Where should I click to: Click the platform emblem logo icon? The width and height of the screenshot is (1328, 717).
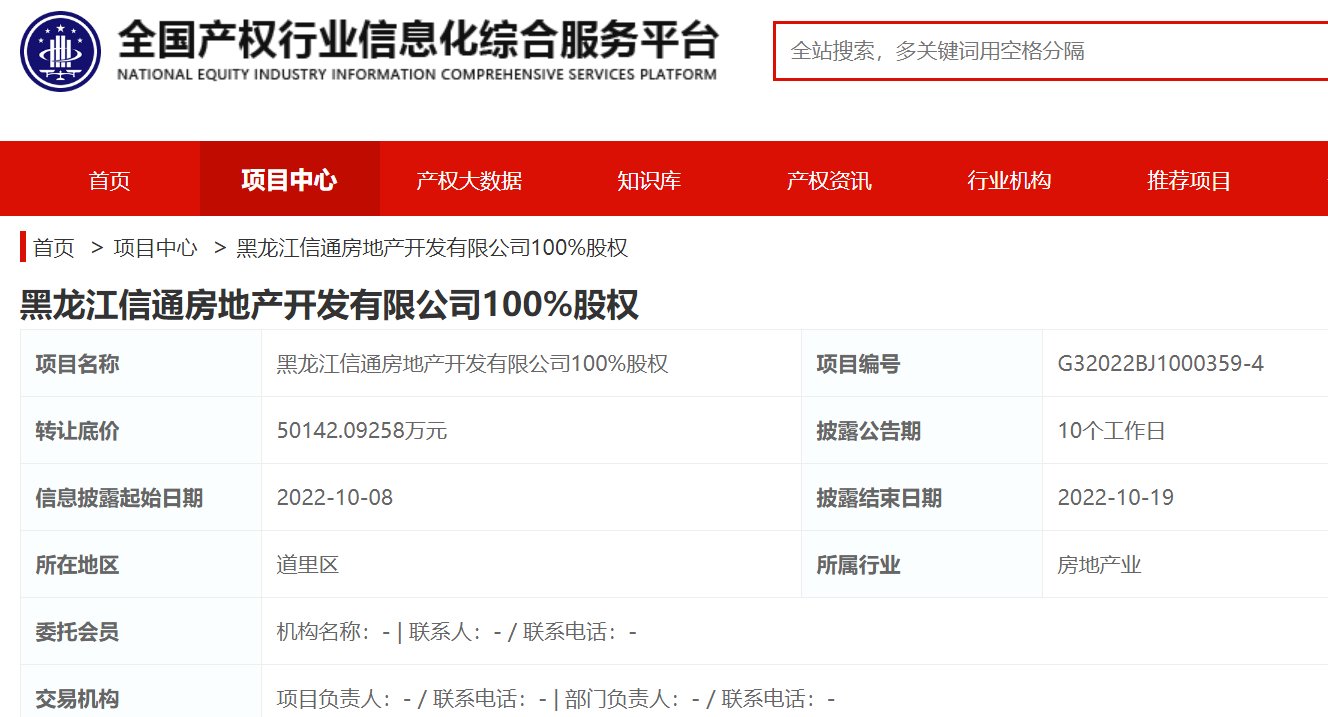[x=60, y=51]
